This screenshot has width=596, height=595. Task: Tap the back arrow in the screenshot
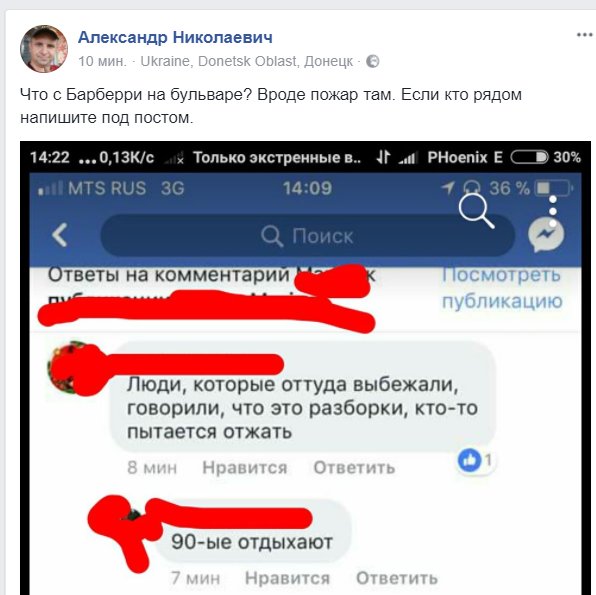60,235
